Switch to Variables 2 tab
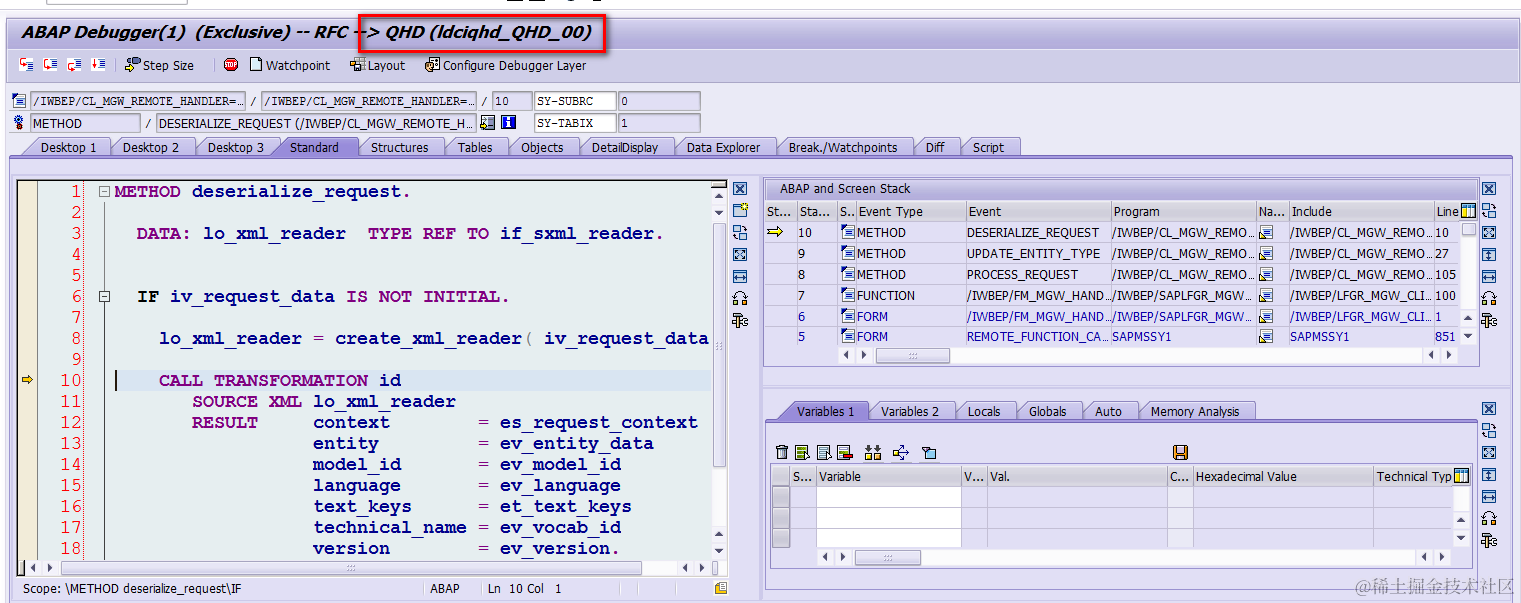The width and height of the screenshot is (1521, 603). tap(909, 411)
